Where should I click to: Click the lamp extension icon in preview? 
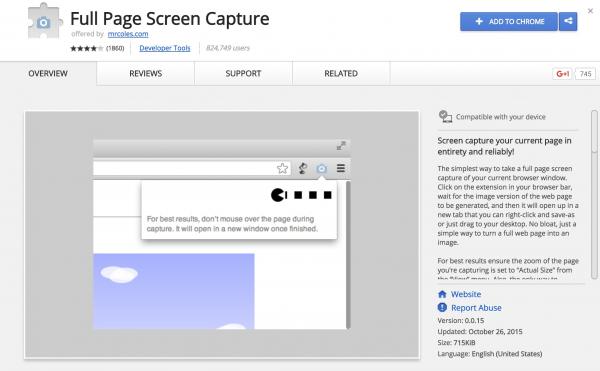[x=303, y=168]
